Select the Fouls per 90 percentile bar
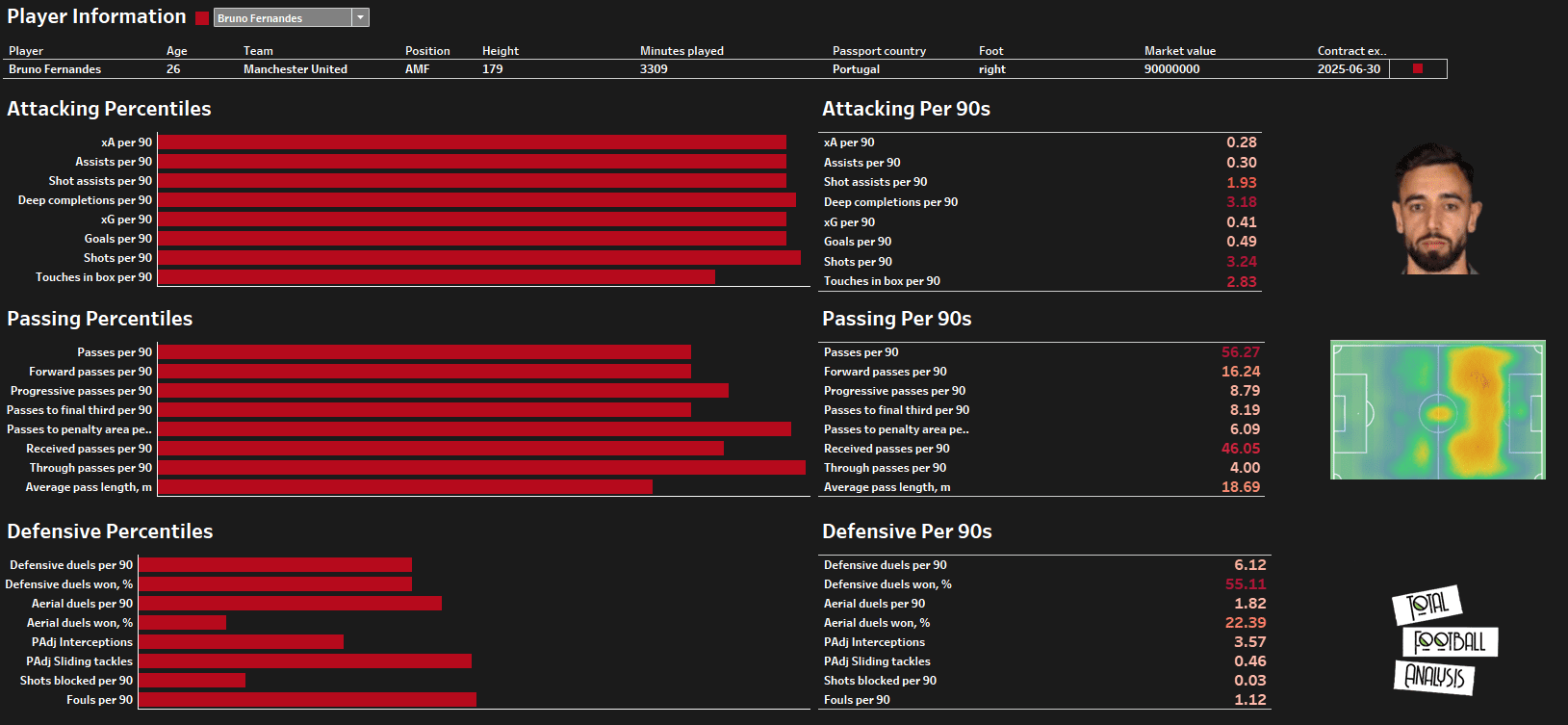 click(x=307, y=700)
